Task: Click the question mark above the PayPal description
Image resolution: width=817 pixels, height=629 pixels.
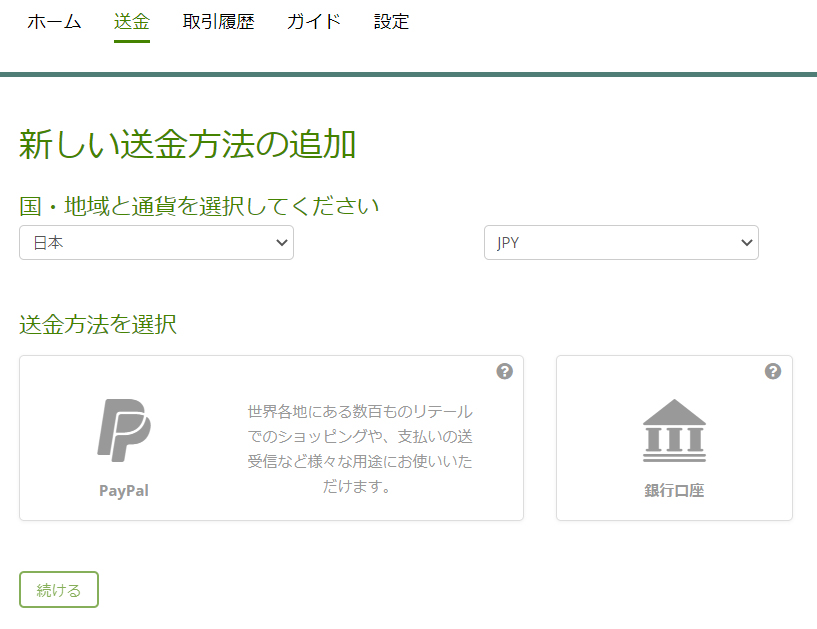Action: point(505,370)
